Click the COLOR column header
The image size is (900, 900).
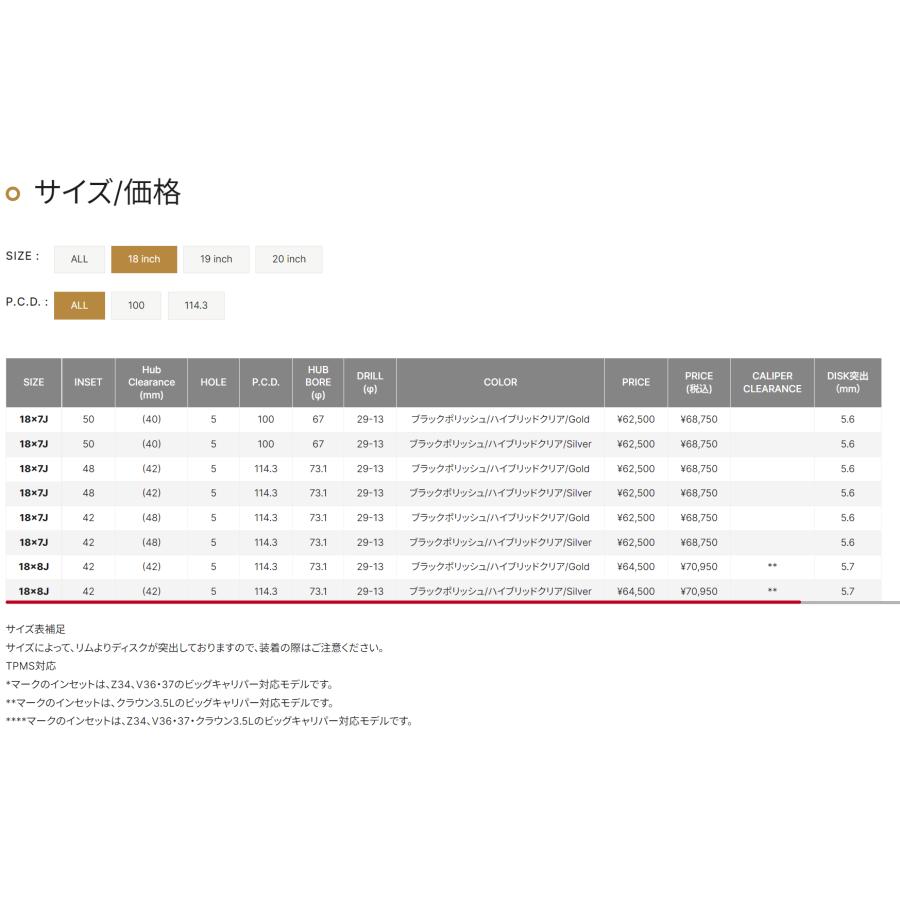500,382
